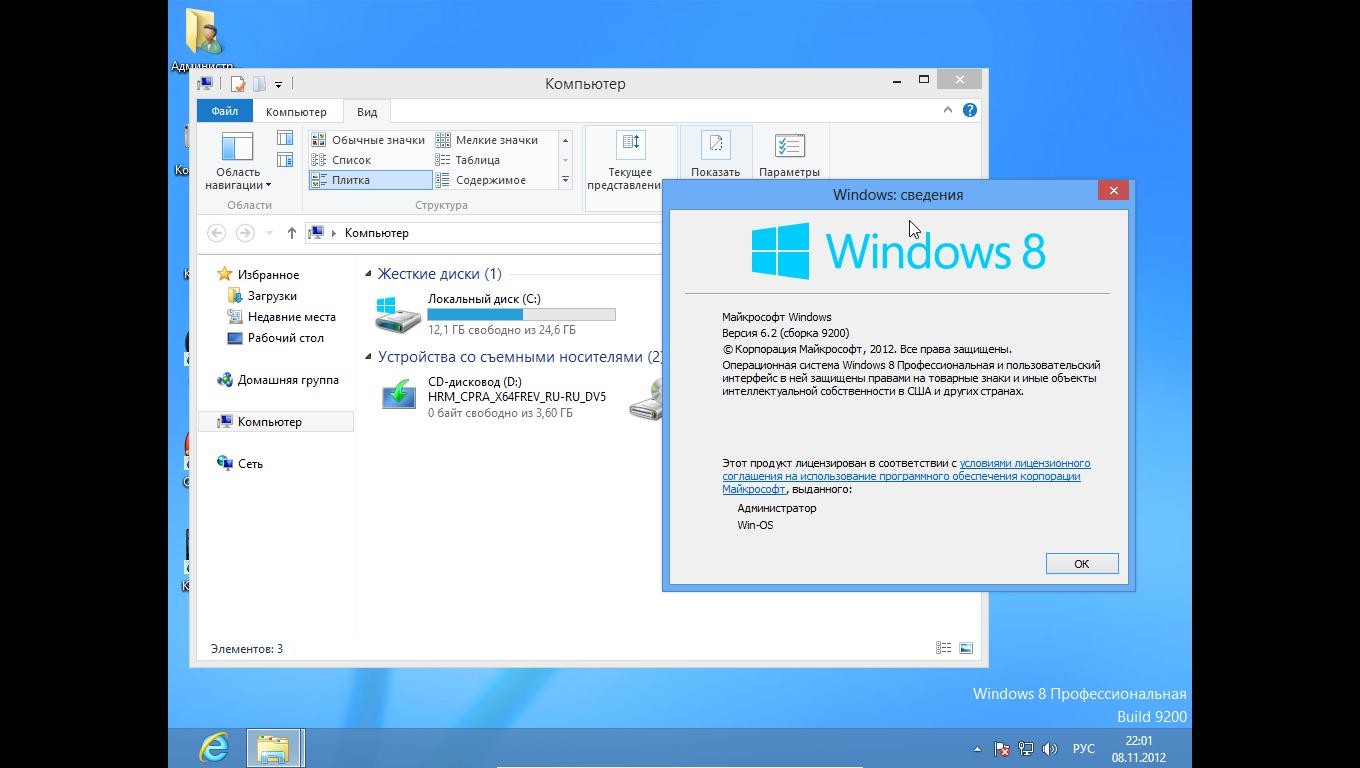Select Загрузки in the navigation tree
The width and height of the screenshot is (1360, 768).
(x=272, y=296)
